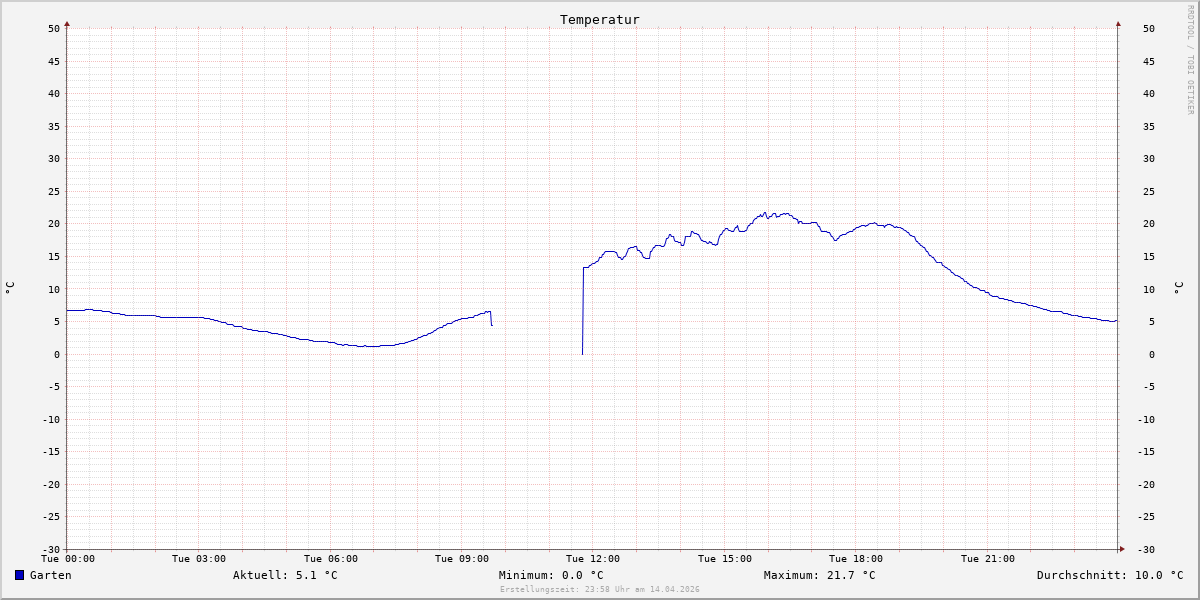Screen dimensions: 1200x600
Task: Click the 'Tue 09:00' x-axis label
Action: pos(462,558)
